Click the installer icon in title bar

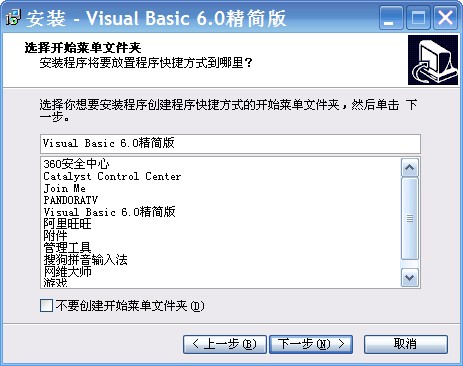point(13,17)
